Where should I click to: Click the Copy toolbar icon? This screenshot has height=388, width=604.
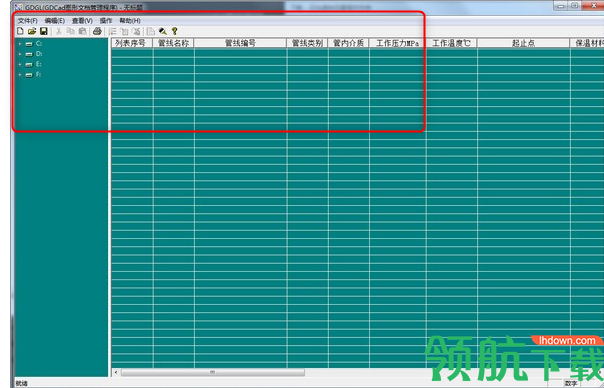point(70,31)
